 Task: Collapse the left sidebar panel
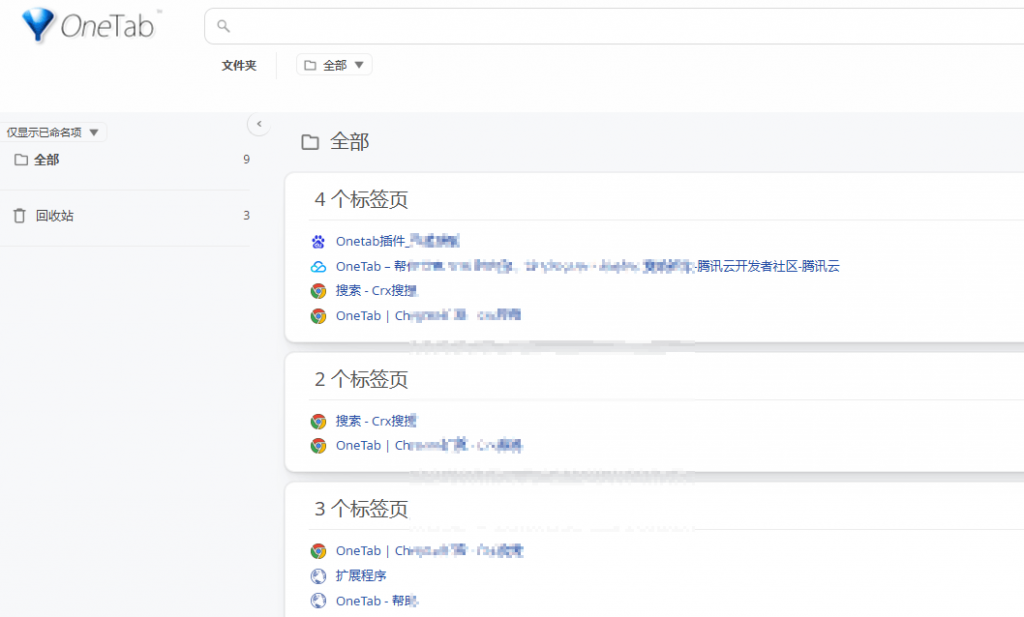click(259, 124)
